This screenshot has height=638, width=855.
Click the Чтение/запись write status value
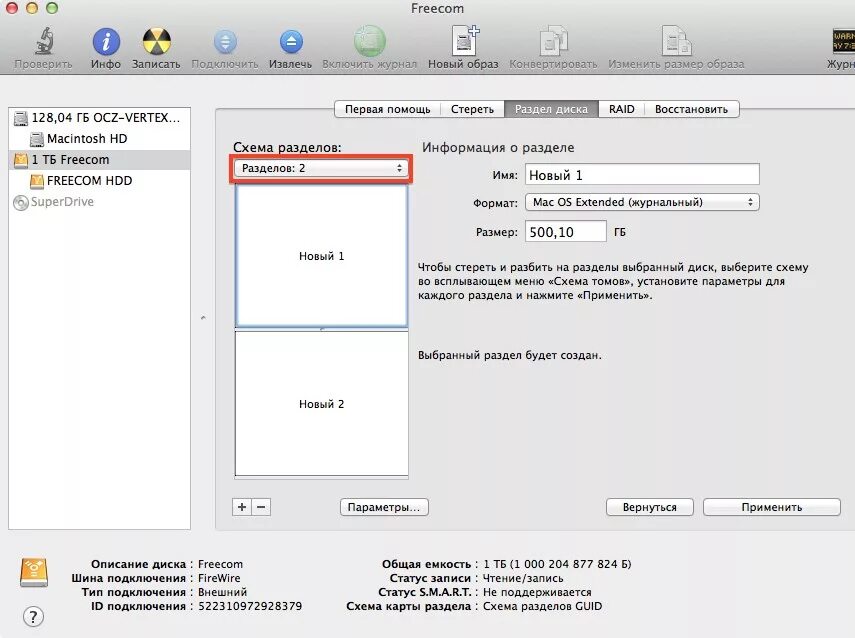point(523,578)
